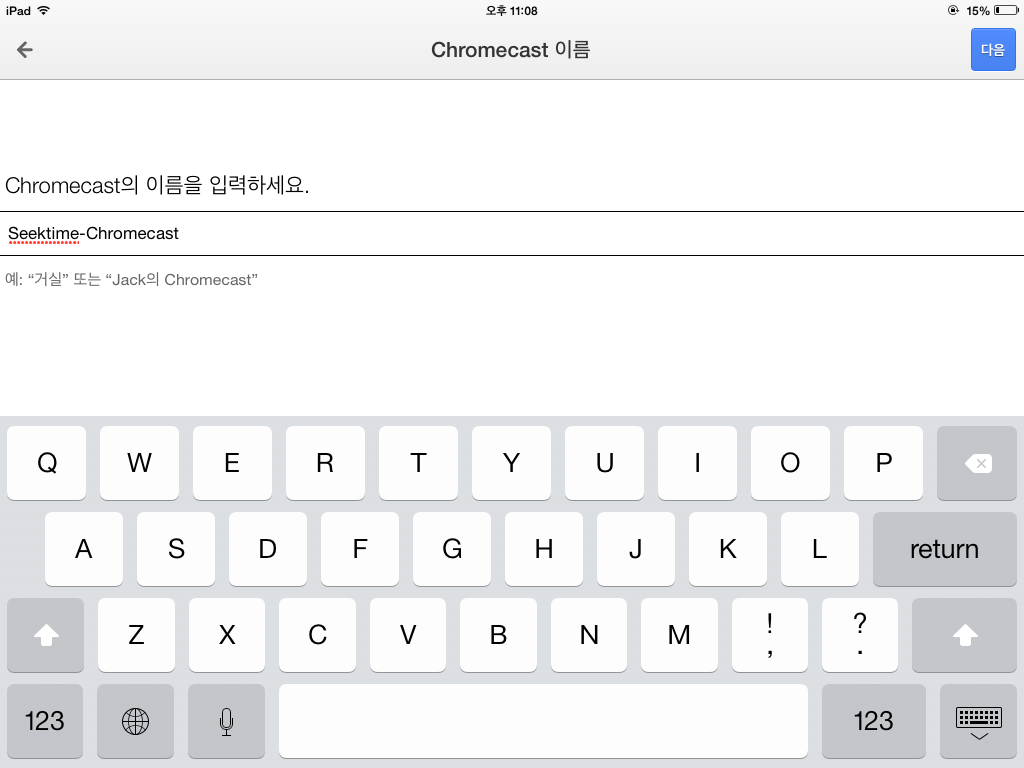Tap the Z key
This screenshot has width=1024, height=768.
pyautogui.click(x=136, y=635)
